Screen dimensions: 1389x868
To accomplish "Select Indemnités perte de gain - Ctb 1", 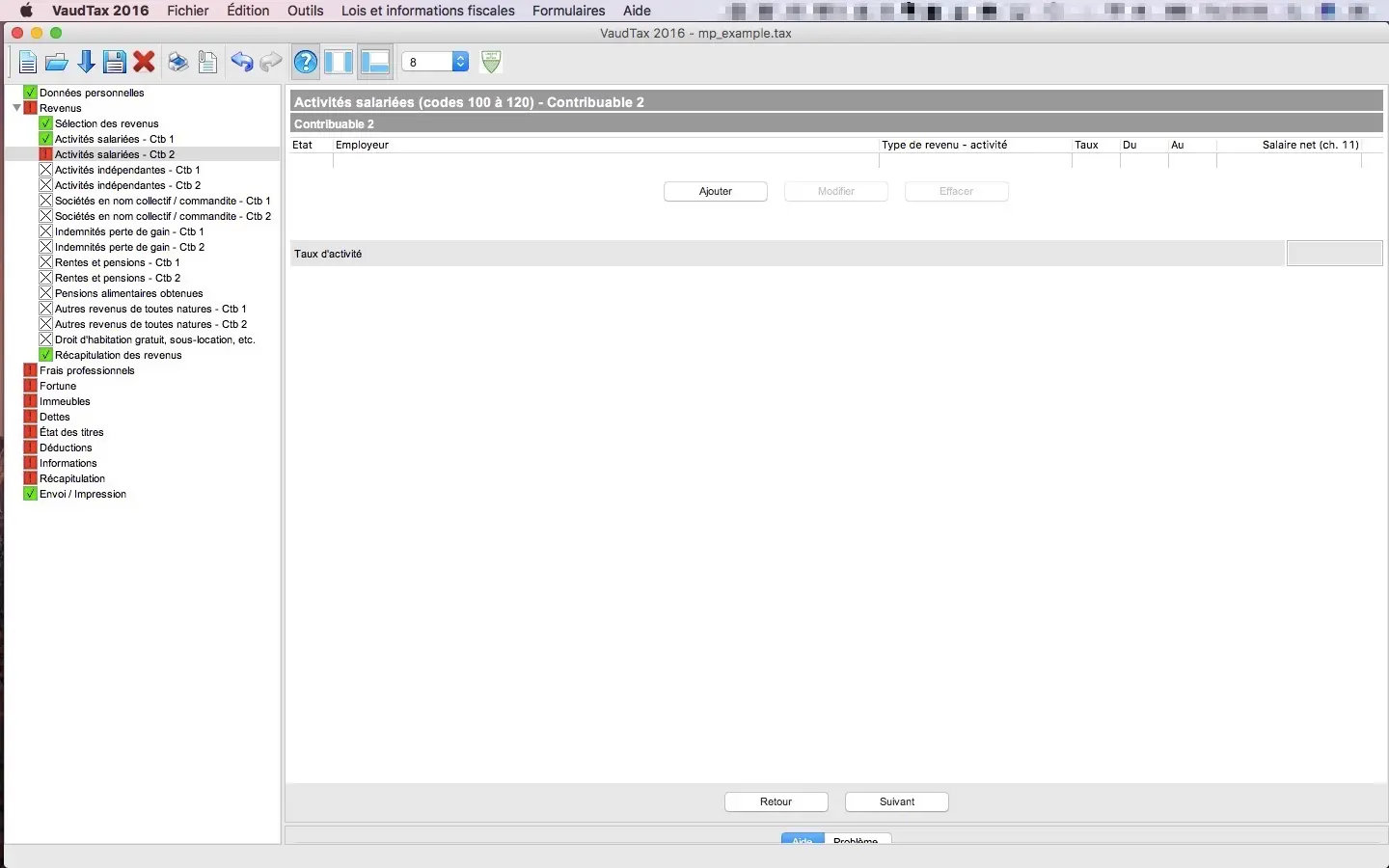I will (x=129, y=231).
